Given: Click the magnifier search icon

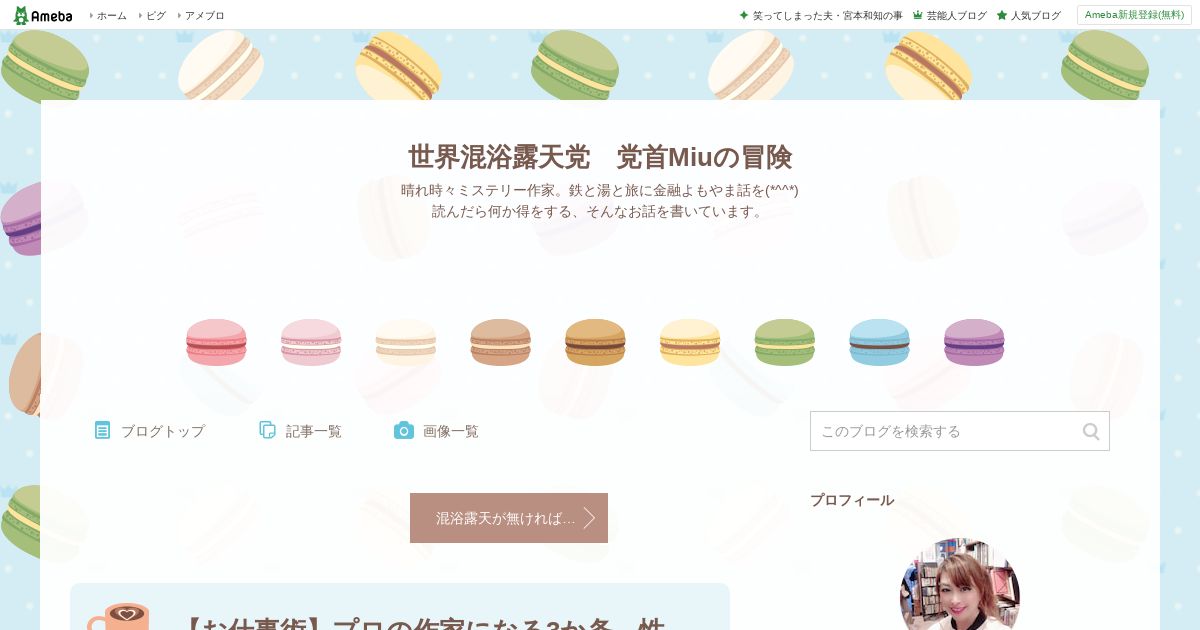Looking at the screenshot, I should coord(1091,431).
